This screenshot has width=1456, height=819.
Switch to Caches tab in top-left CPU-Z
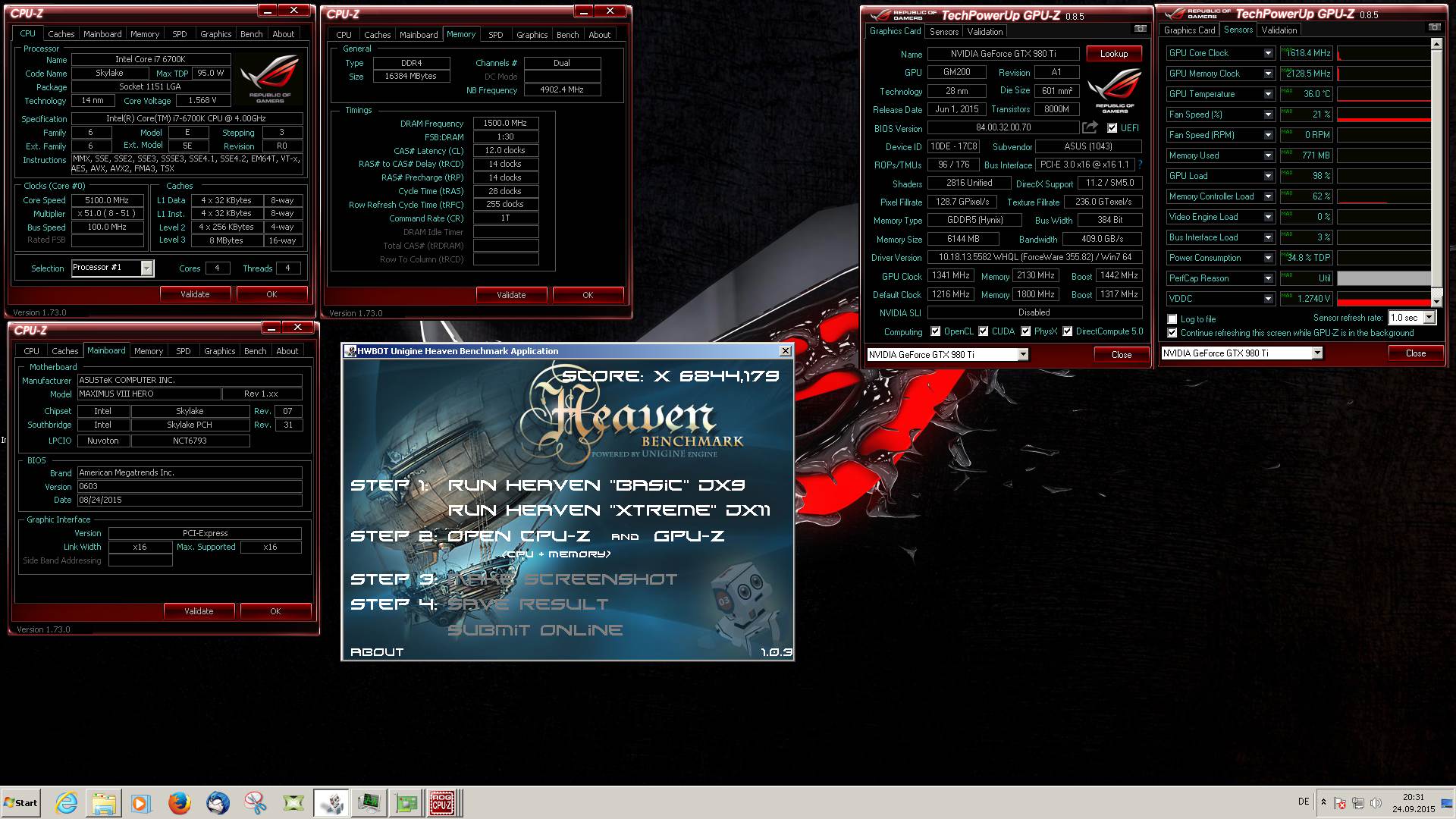61,34
